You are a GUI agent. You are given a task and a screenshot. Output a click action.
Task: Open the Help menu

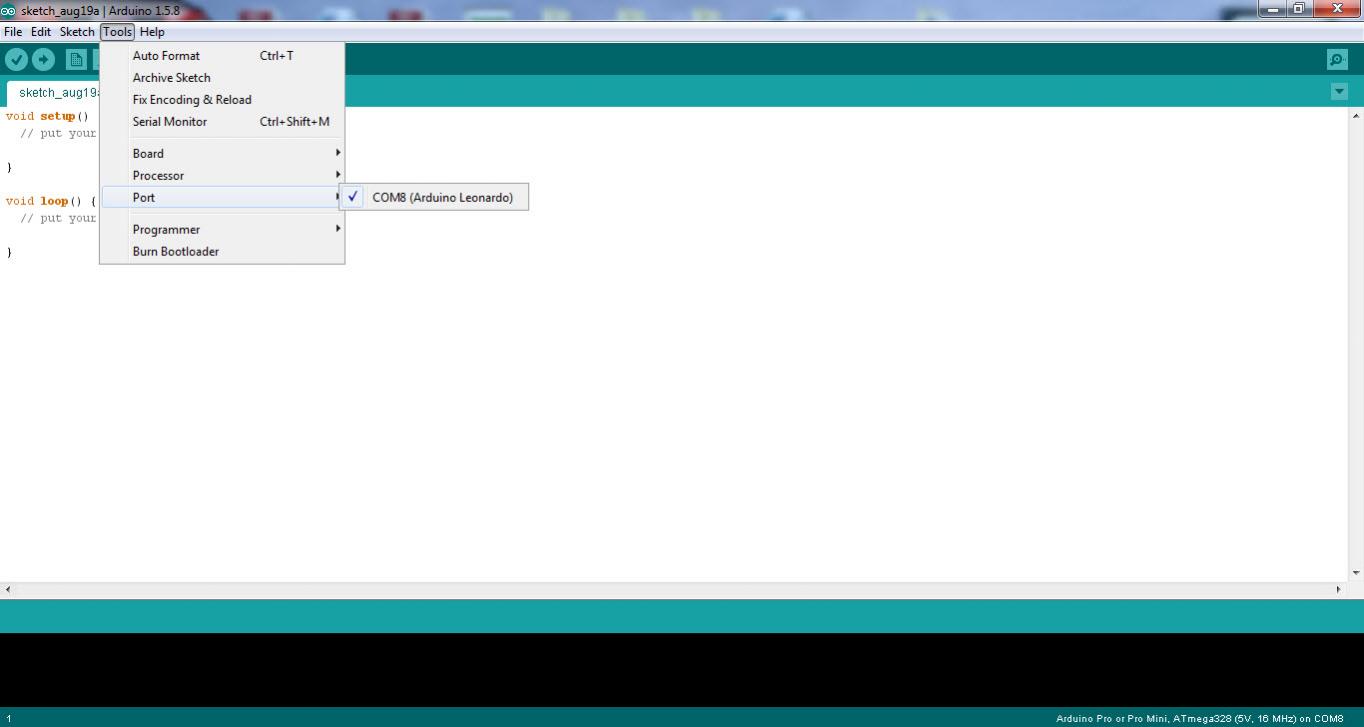click(x=152, y=32)
